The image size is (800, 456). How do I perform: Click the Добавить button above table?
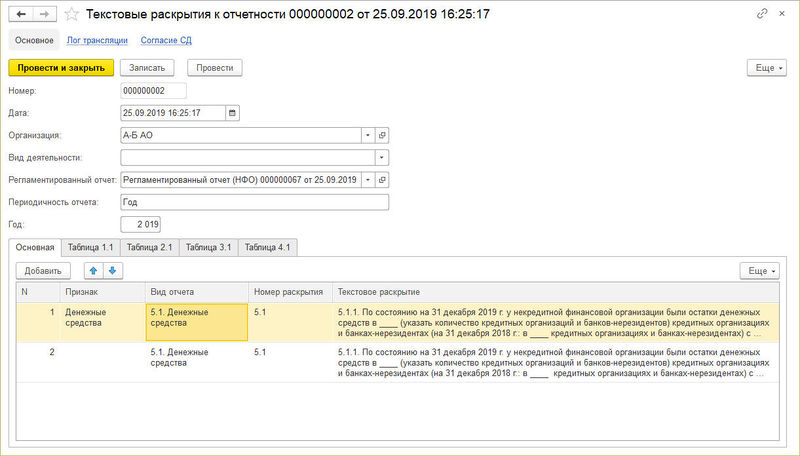[43, 270]
